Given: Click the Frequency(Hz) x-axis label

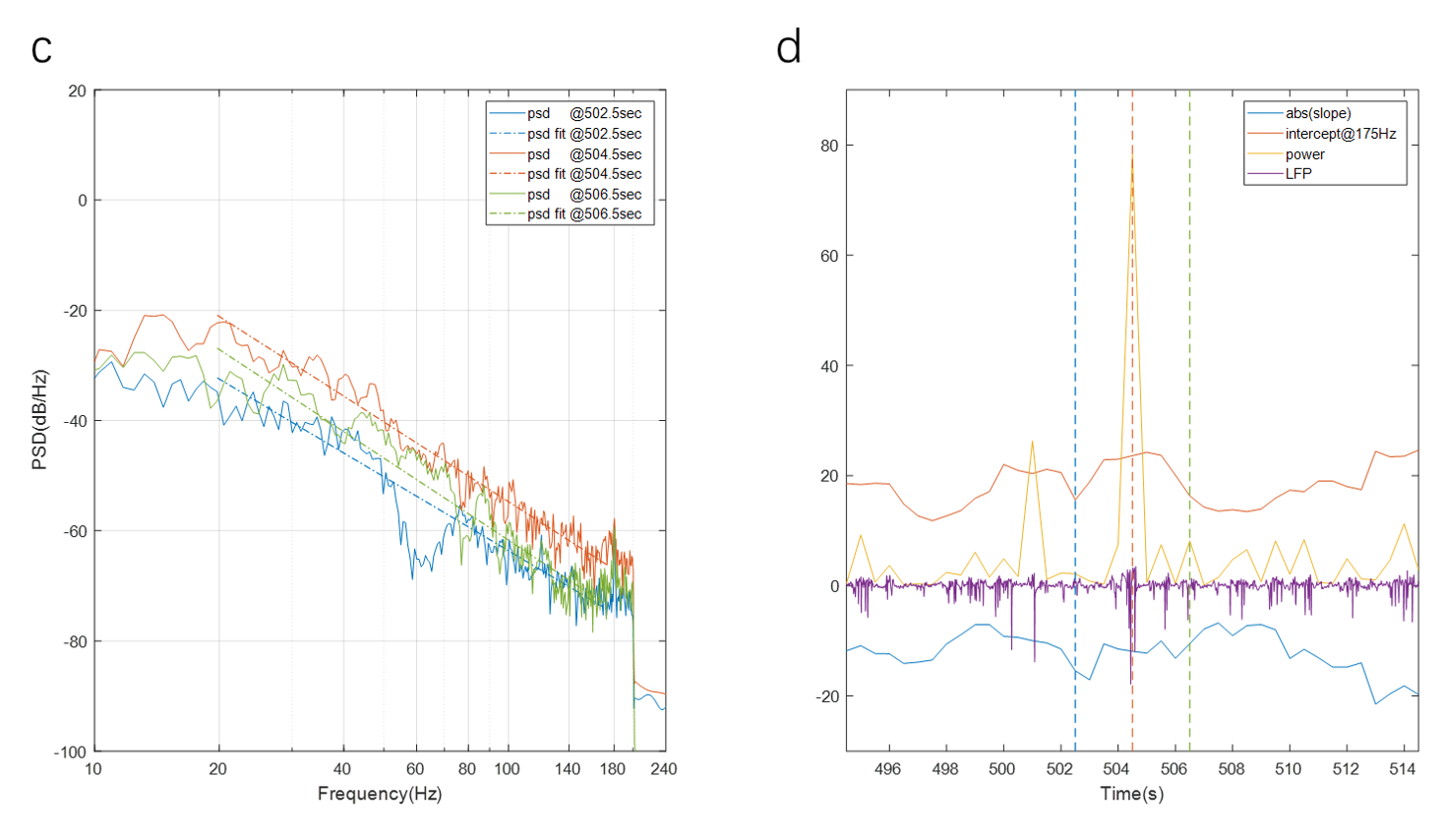Looking at the screenshot, I should click(x=380, y=794).
